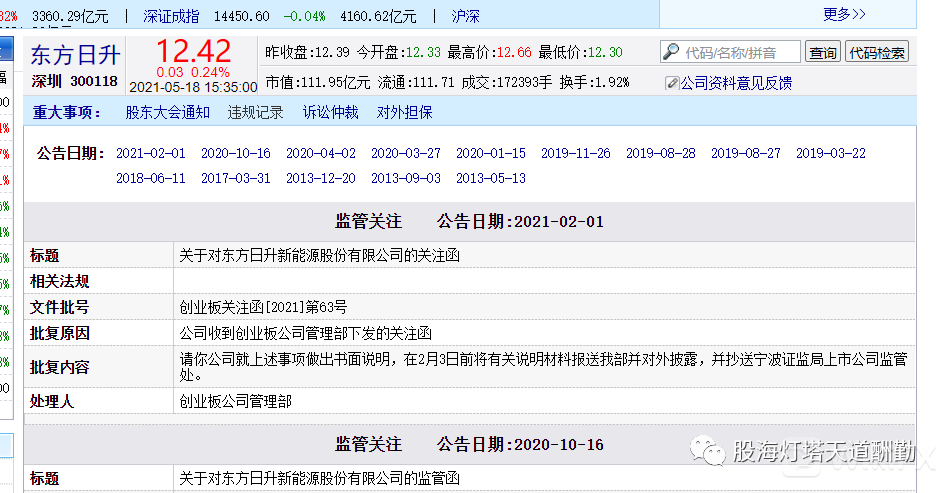
Task: Open the 诉讼仲裁 tab
Action: coord(330,113)
